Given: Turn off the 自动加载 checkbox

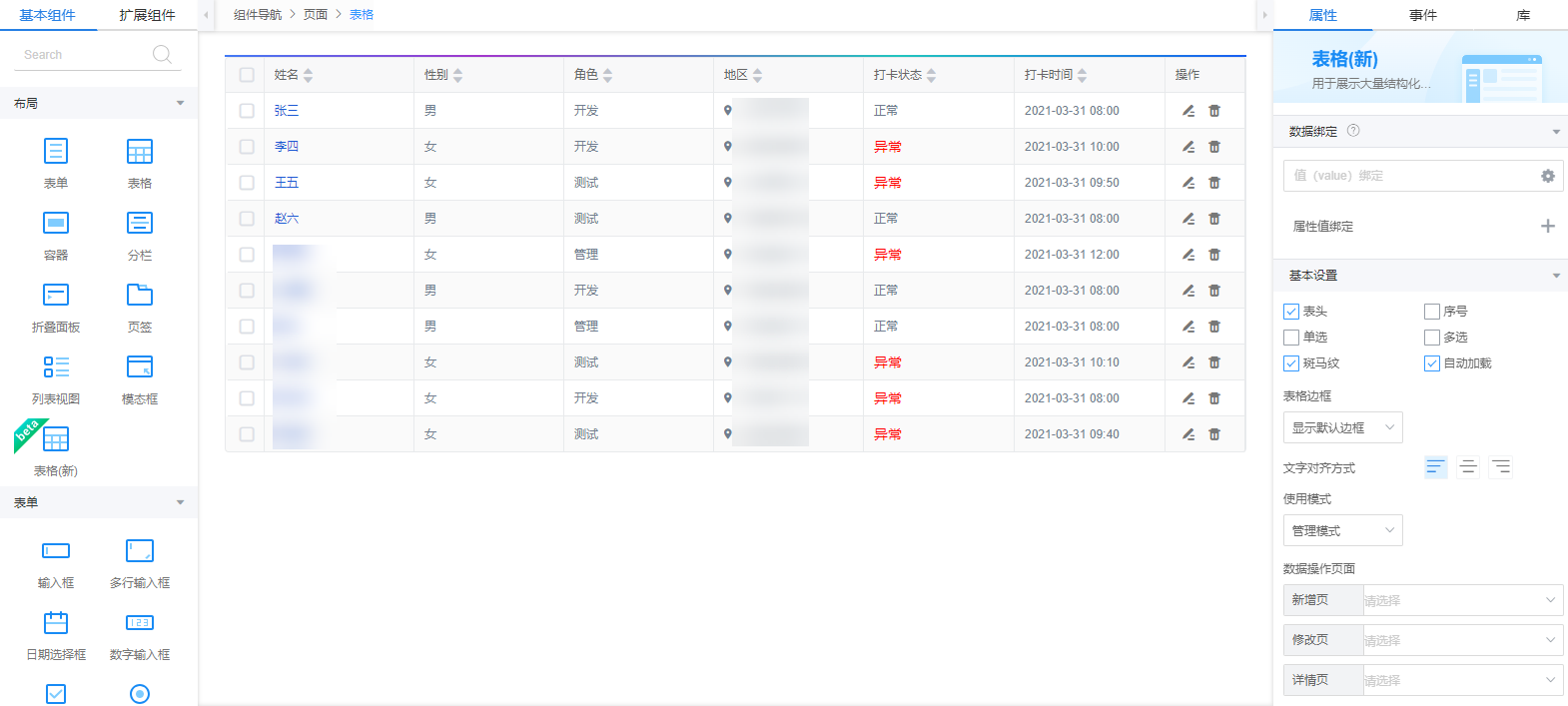Looking at the screenshot, I should (1432, 363).
